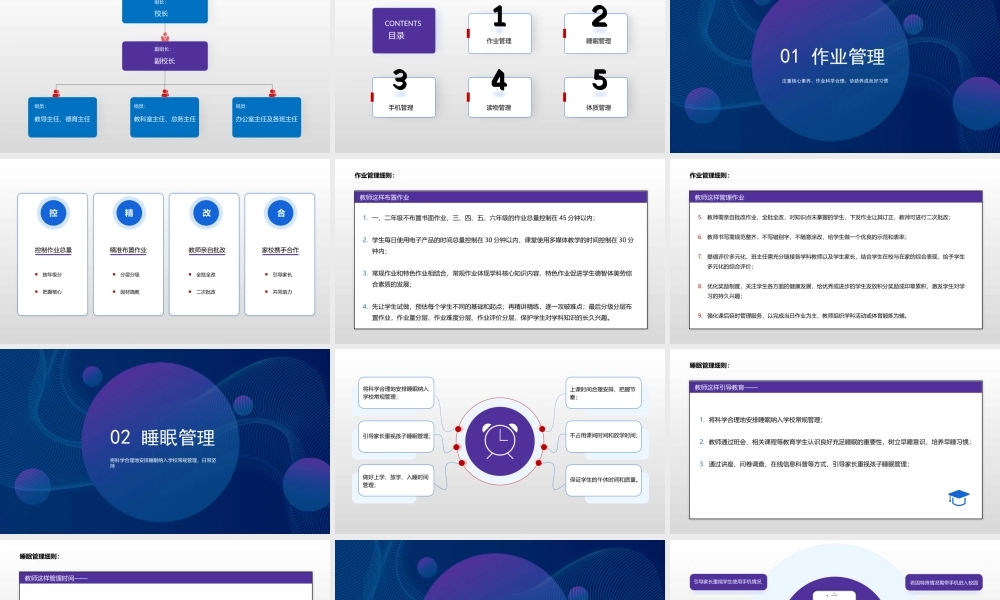Click homework rule item 1 about 45 分钟以内
The image size is (1000, 600).
pos(479,218)
